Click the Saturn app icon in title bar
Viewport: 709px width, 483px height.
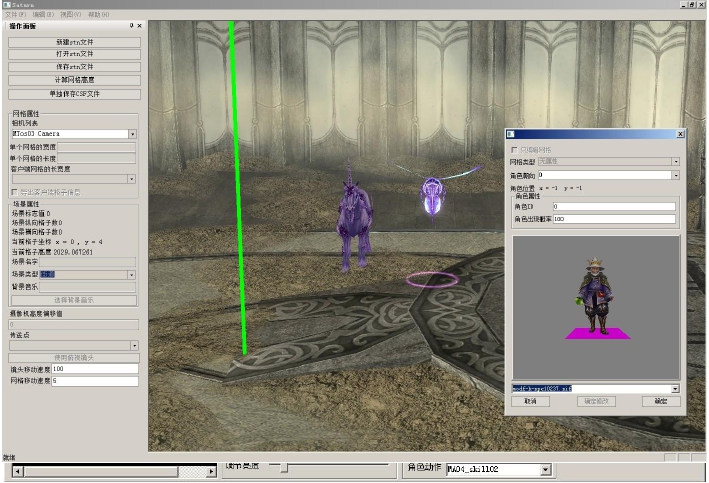[6, 5]
